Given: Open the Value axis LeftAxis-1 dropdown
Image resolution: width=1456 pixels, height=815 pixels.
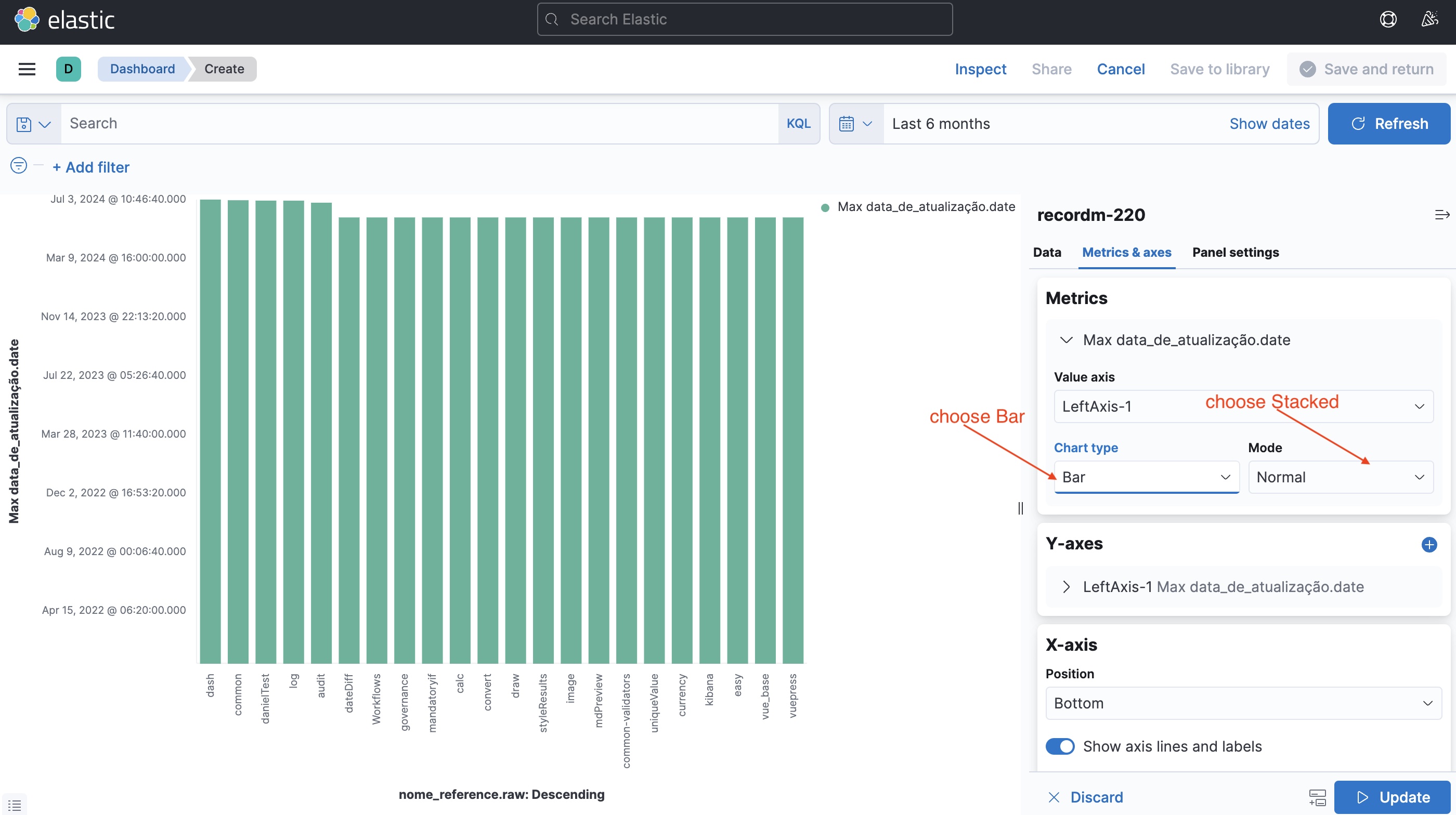Looking at the screenshot, I should pos(1243,406).
